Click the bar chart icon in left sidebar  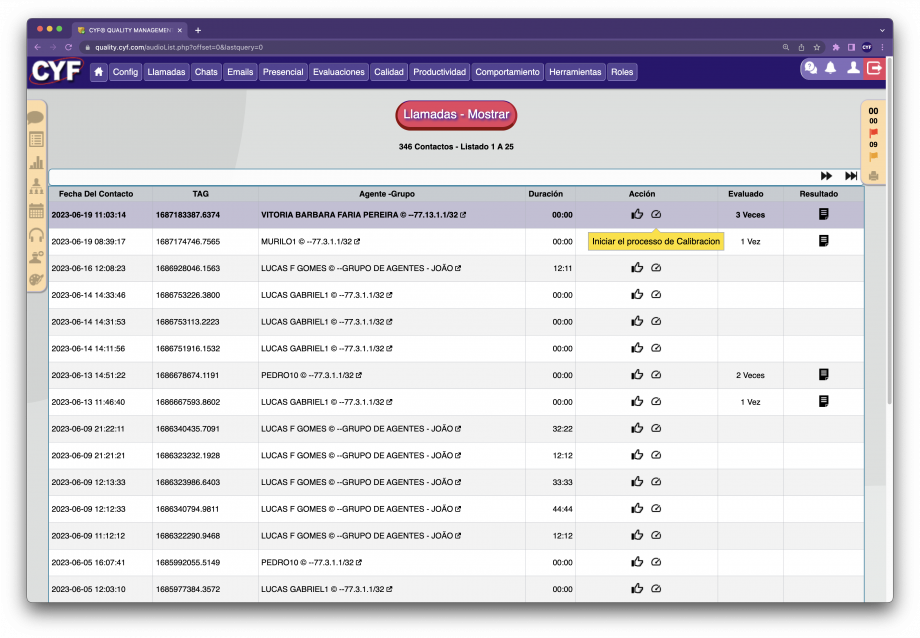coord(36,162)
